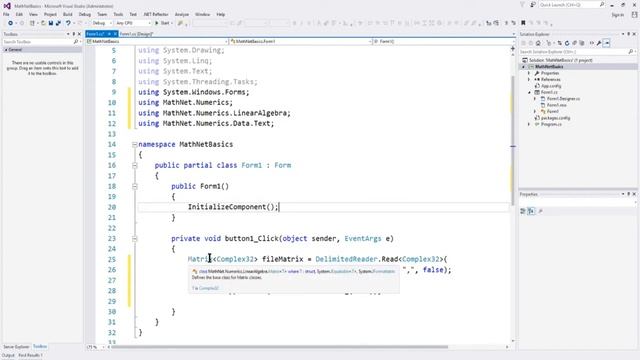
Task: Click the editor horizontal scrollbar
Action: click(x=279, y=347)
